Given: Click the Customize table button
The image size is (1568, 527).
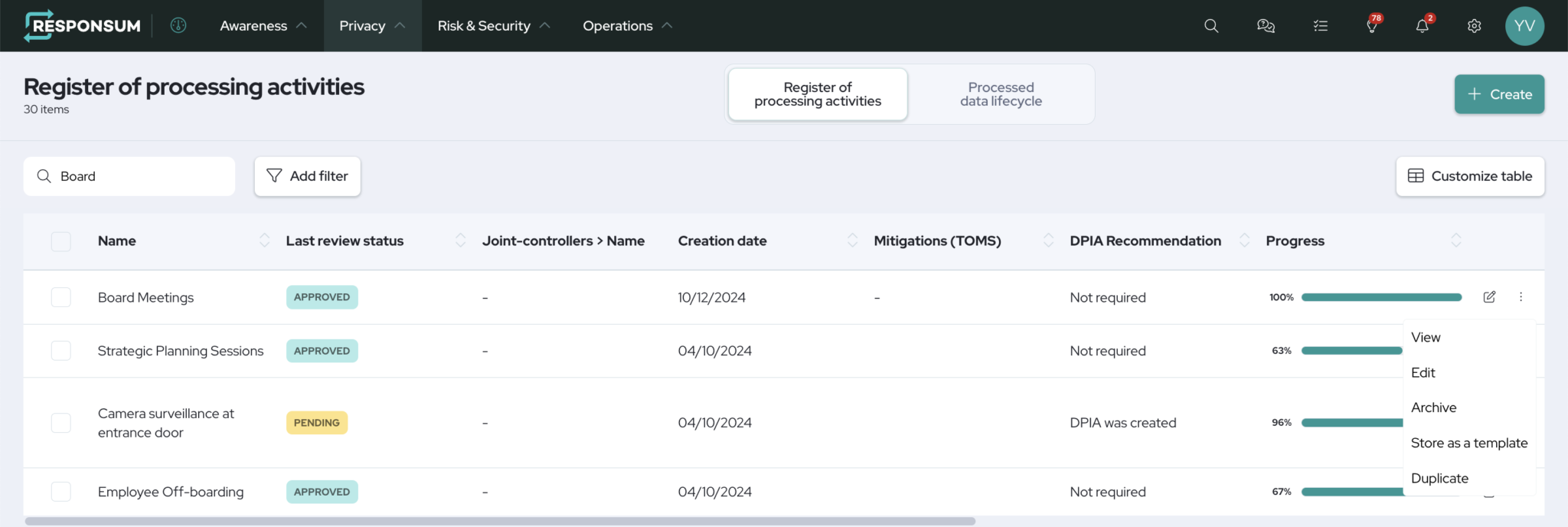Looking at the screenshot, I should pos(1470,176).
